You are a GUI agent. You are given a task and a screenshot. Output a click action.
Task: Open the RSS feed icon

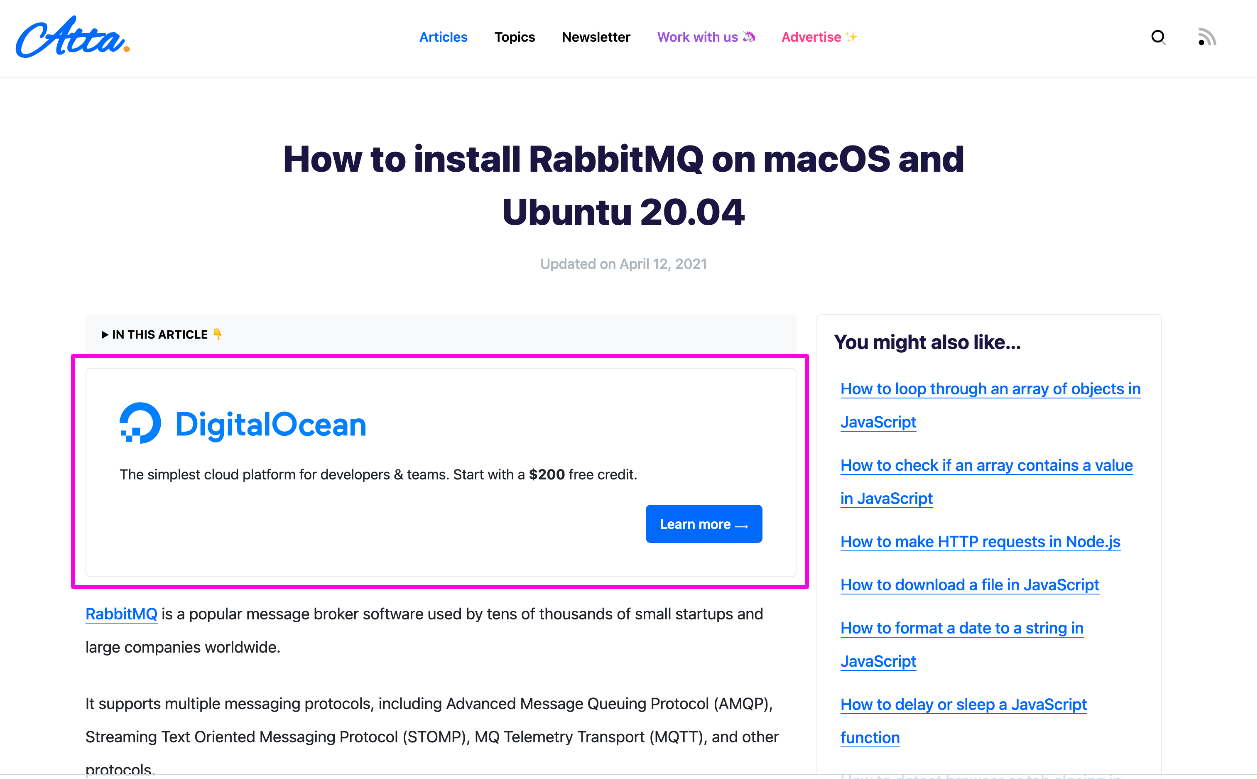click(1207, 37)
